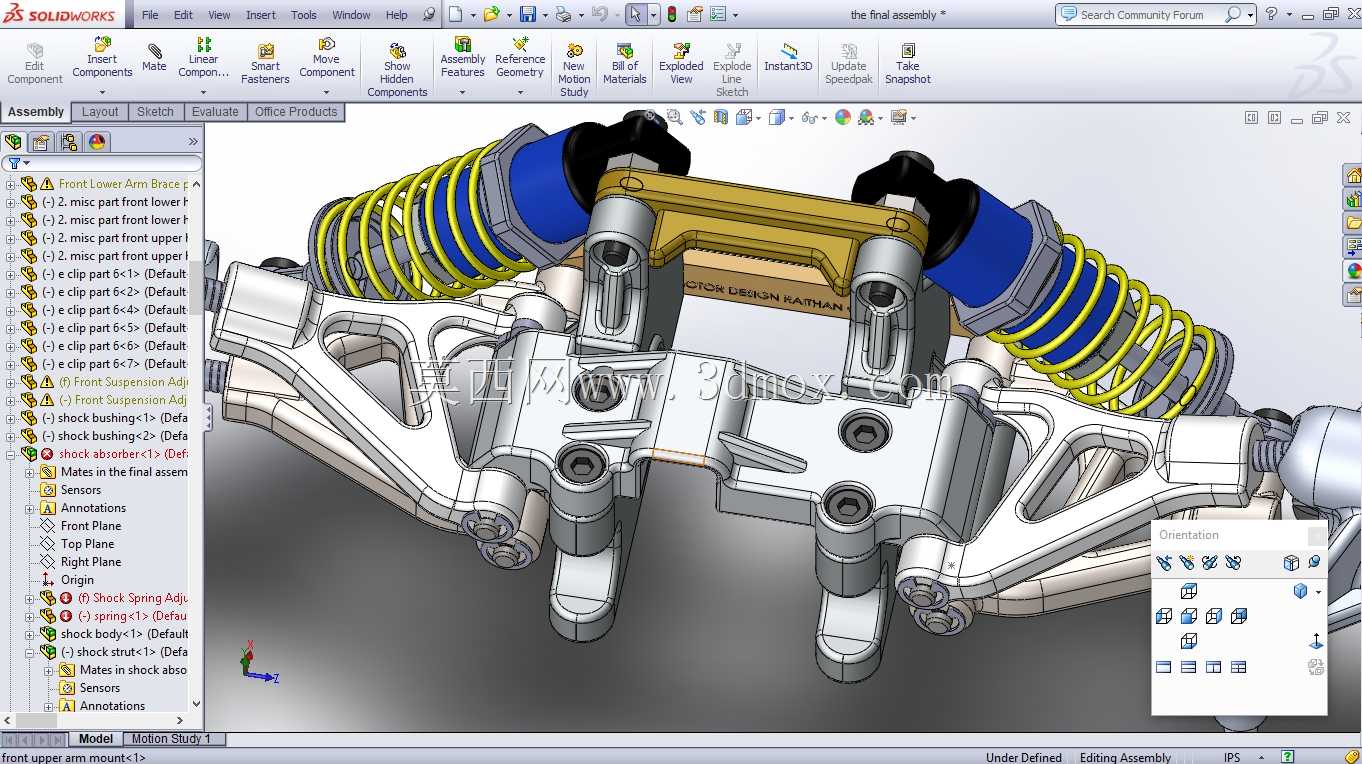Expand Mates in the final assembly node
1362x764 pixels.
[x=30, y=472]
